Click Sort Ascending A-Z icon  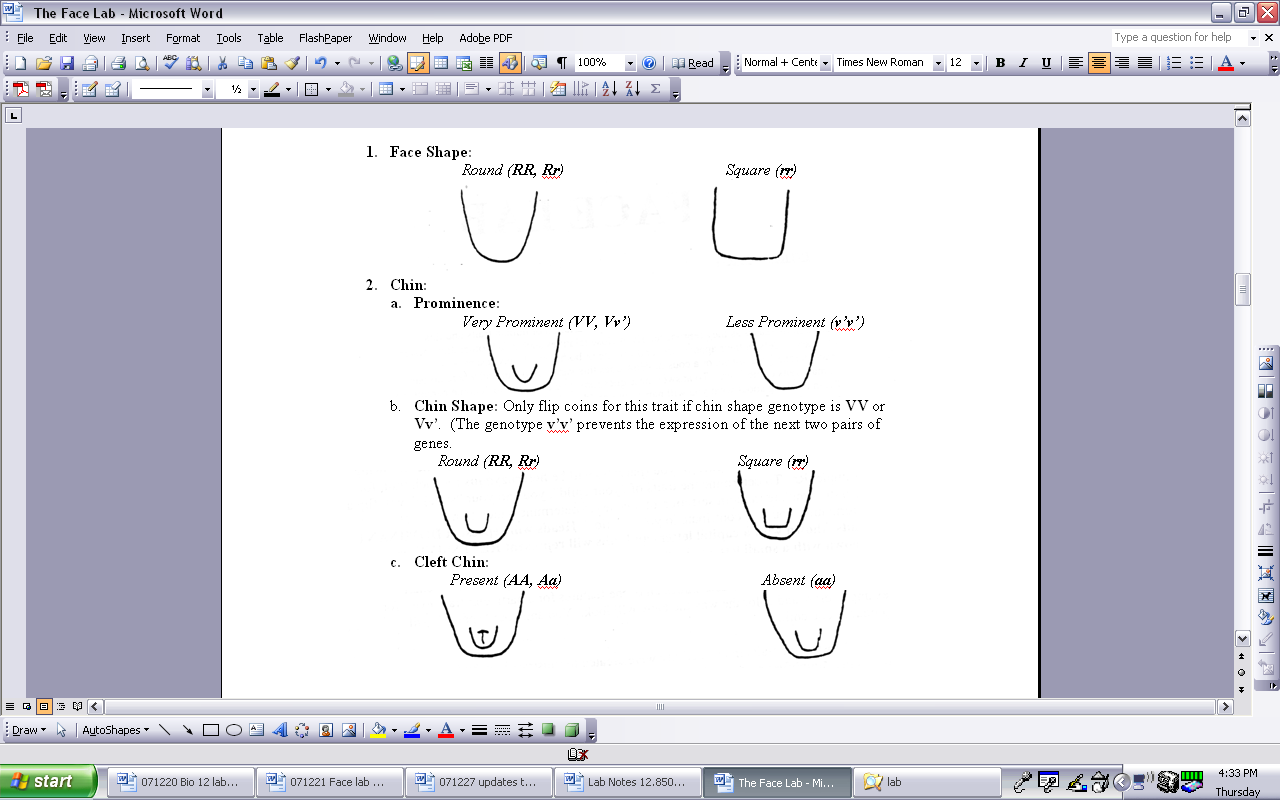609,89
